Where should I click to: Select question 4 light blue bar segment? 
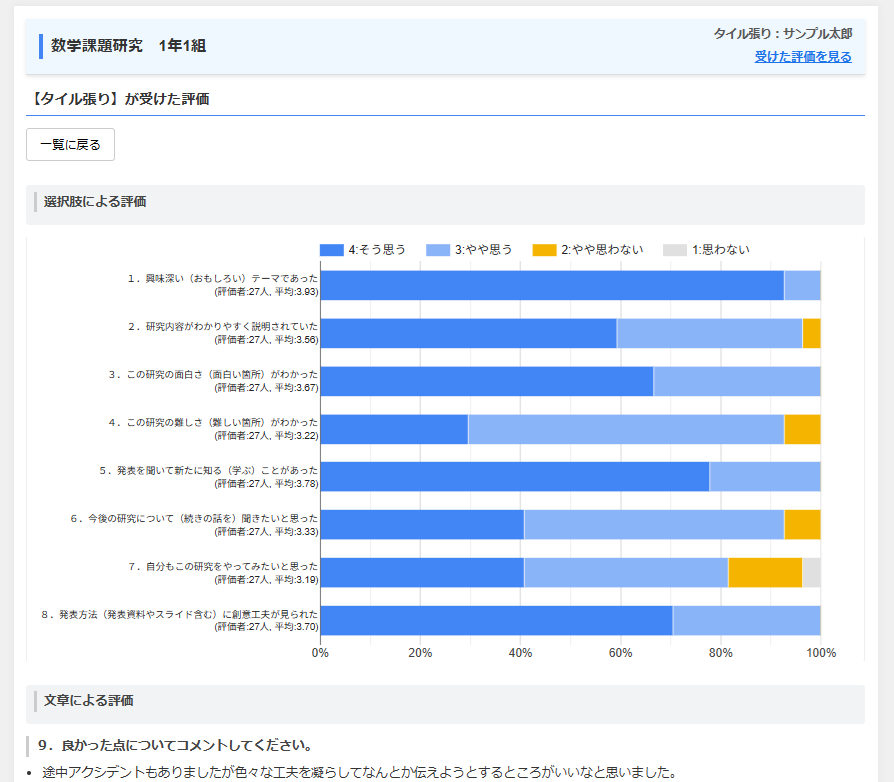click(x=626, y=429)
